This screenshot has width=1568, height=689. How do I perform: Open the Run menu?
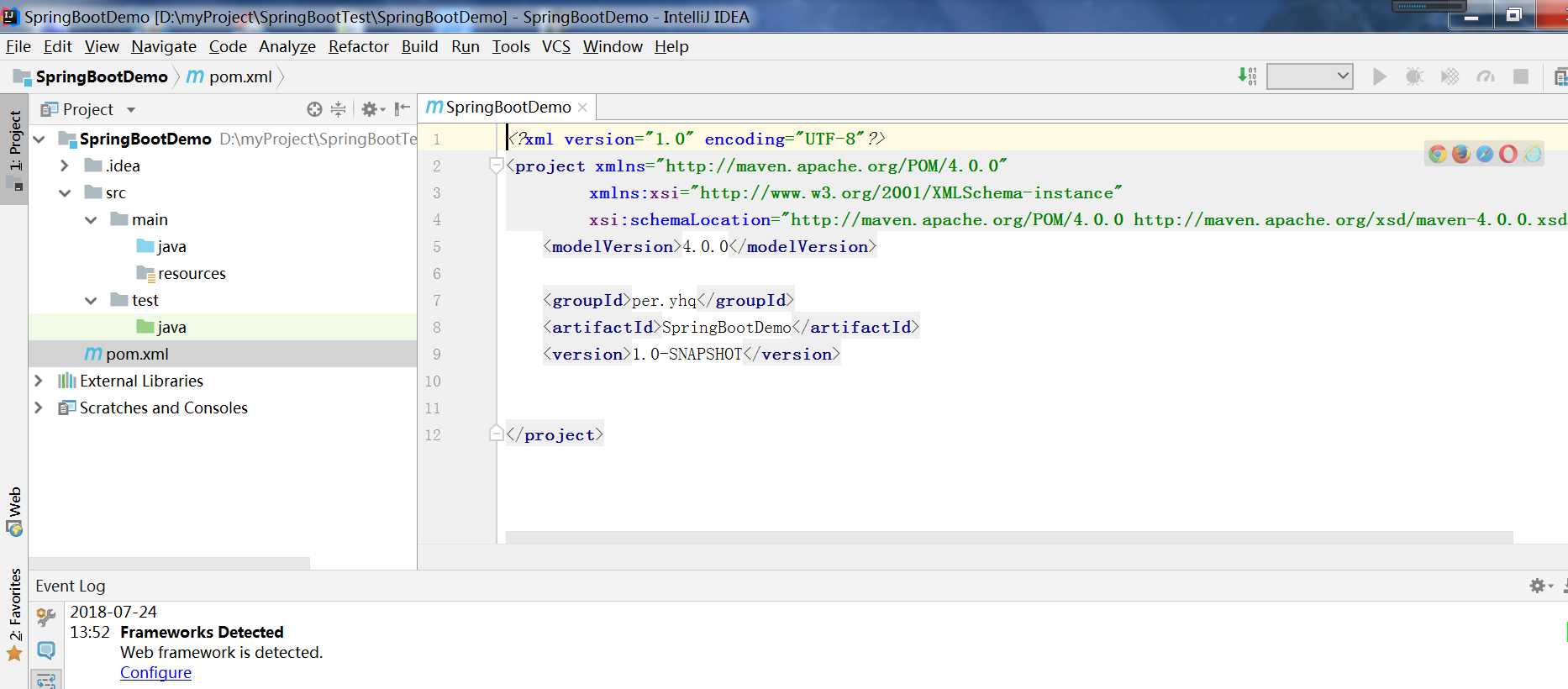click(466, 46)
